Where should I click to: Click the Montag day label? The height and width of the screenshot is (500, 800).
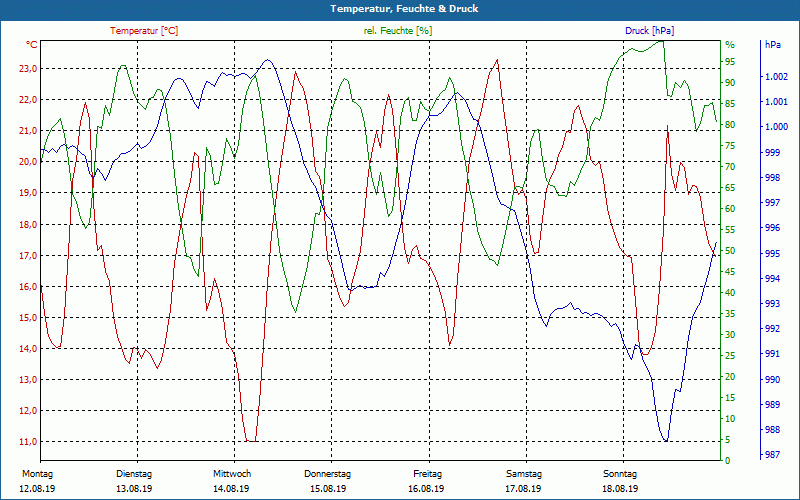click(37, 474)
